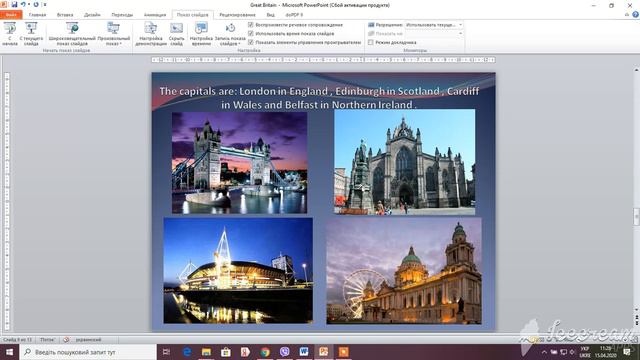
Task: Click Broadcast Slide Show icon
Action: point(72,28)
